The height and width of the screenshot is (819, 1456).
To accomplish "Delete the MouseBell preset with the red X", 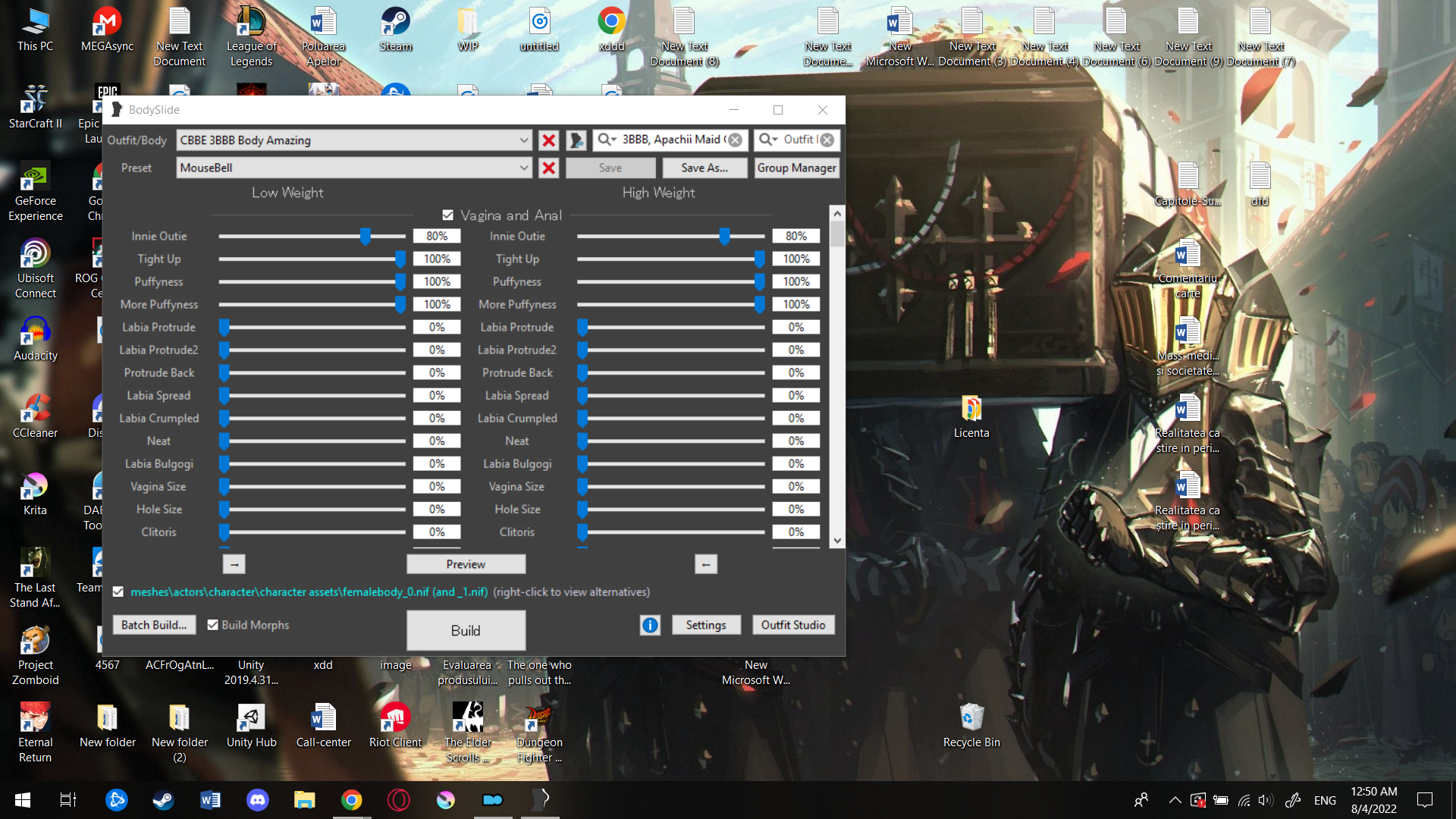I will 548,168.
